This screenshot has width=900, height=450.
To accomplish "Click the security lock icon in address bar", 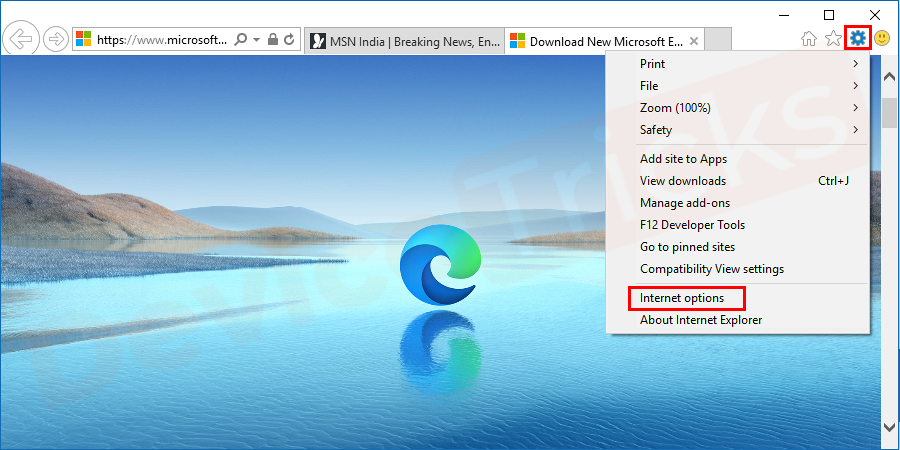I will [x=273, y=39].
